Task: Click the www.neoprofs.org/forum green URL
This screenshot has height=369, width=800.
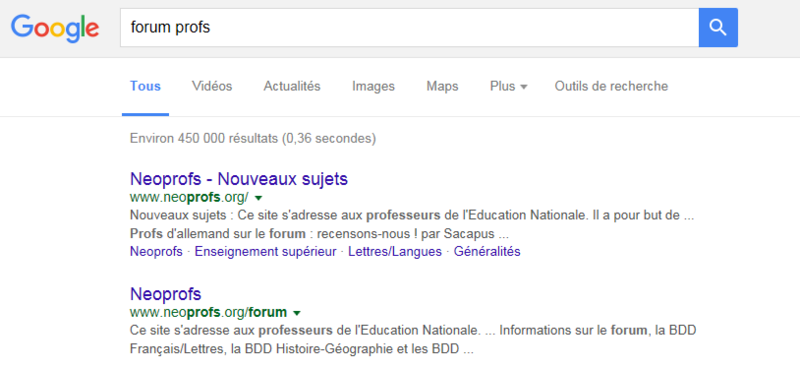Action: (x=208, y=312)
